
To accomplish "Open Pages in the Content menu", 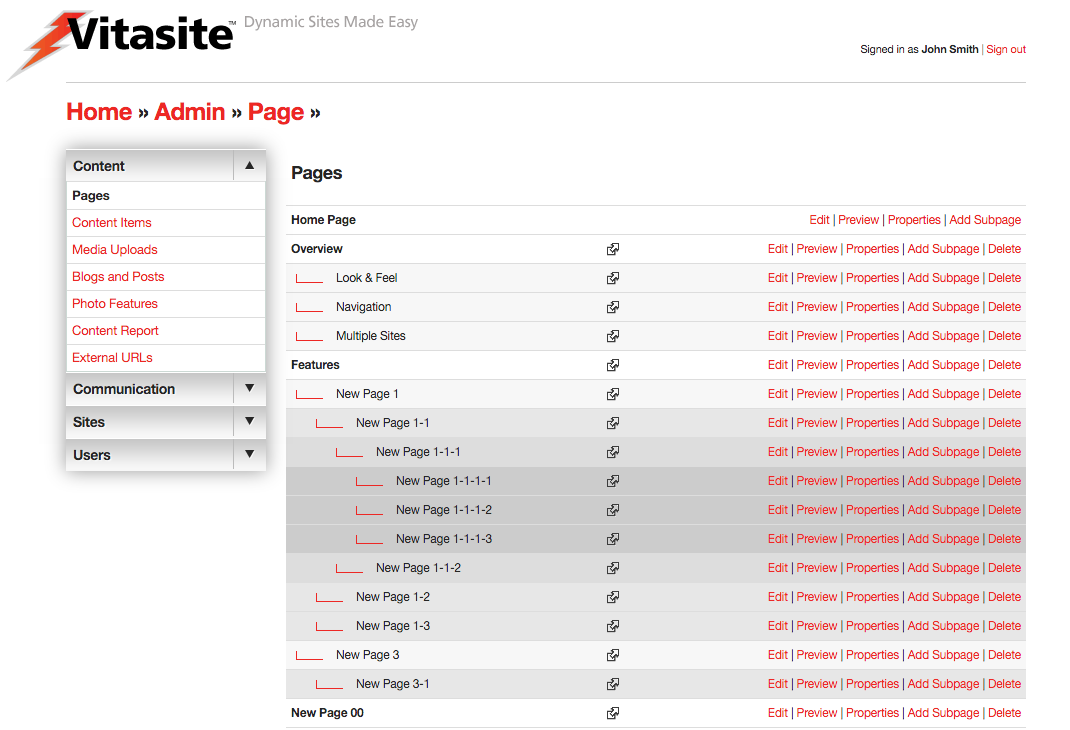I will coord(91,196).
